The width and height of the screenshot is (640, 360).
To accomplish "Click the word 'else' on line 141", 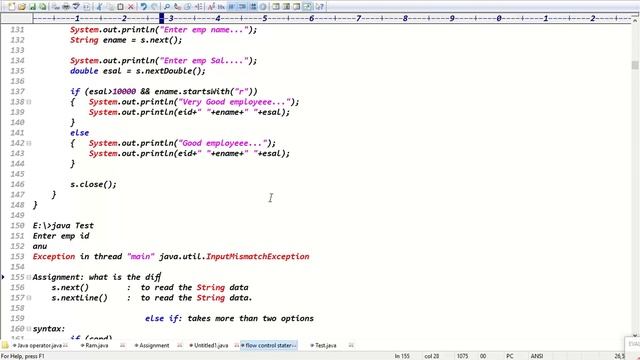I will tap(79, 133).
